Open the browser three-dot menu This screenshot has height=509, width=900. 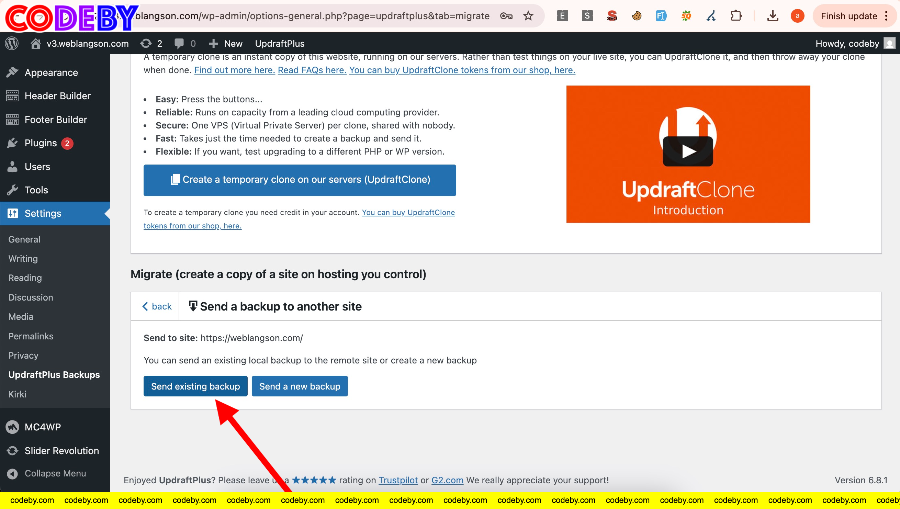tap(886, 16)
